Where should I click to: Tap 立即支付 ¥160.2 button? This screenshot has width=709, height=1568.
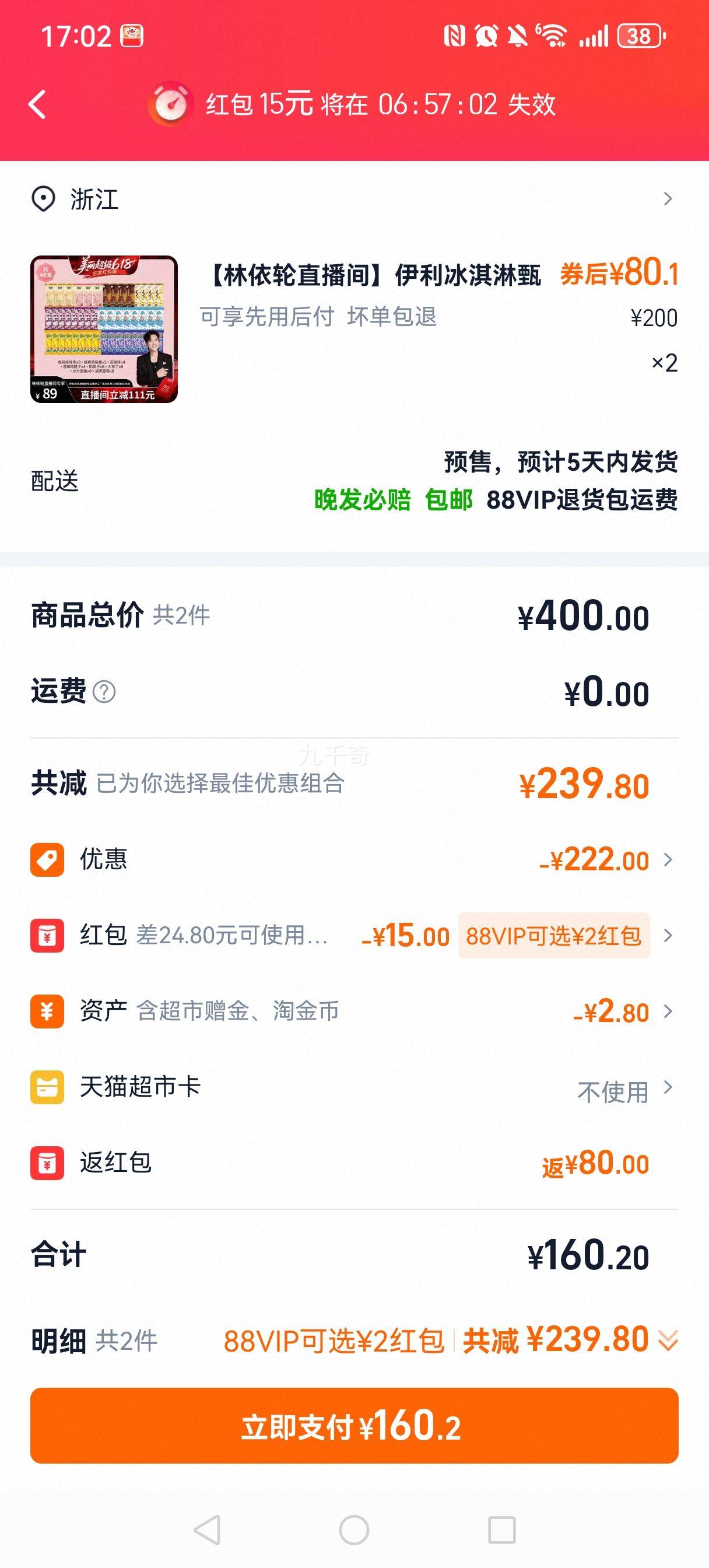354,1426
